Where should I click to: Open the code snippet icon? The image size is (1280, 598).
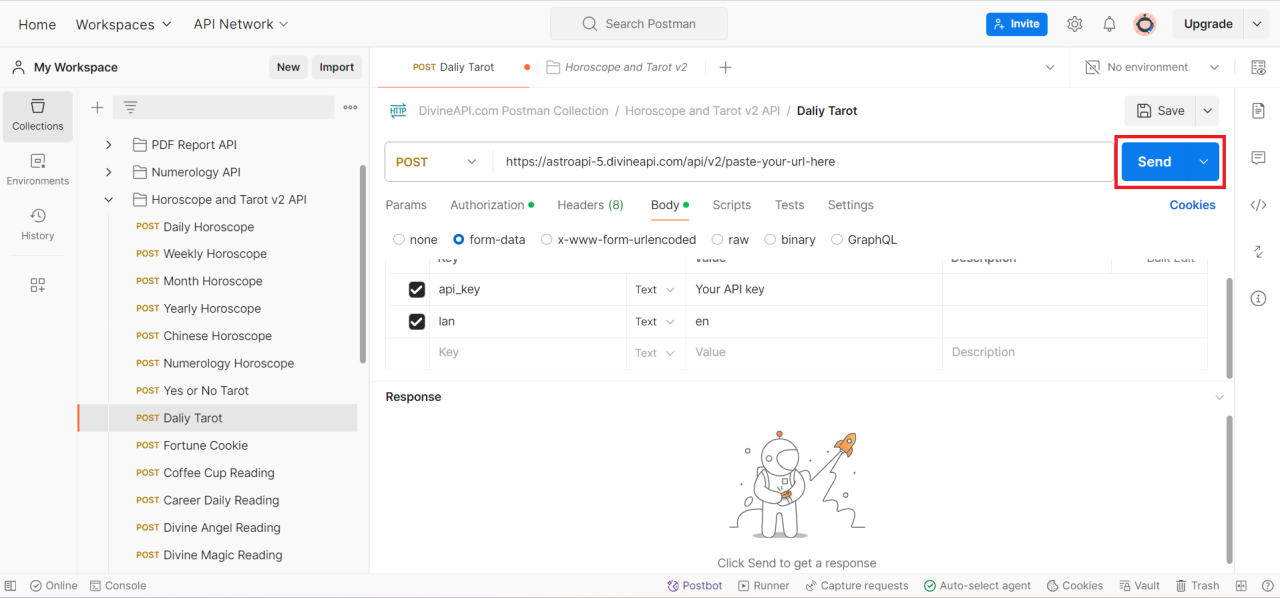coord(1258,205)
